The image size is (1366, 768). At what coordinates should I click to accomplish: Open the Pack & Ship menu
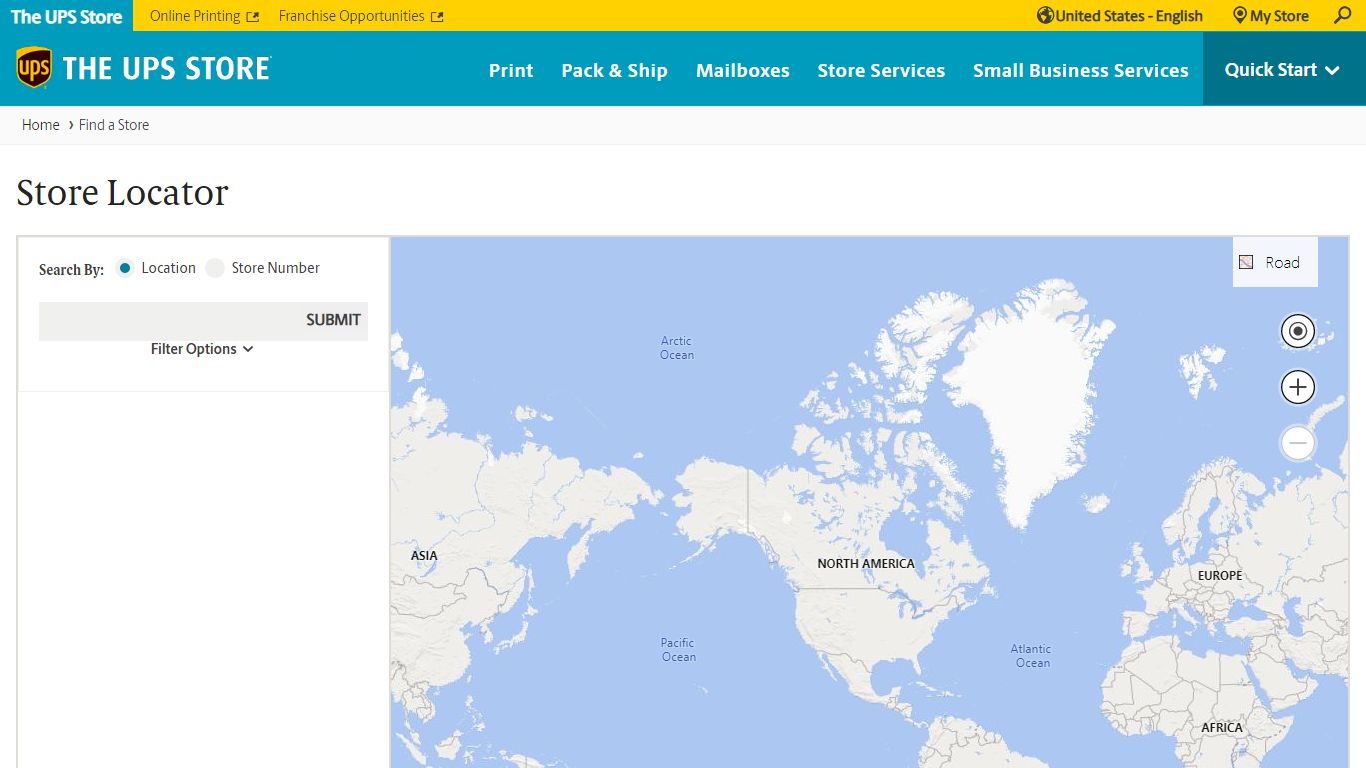point(614,70)
